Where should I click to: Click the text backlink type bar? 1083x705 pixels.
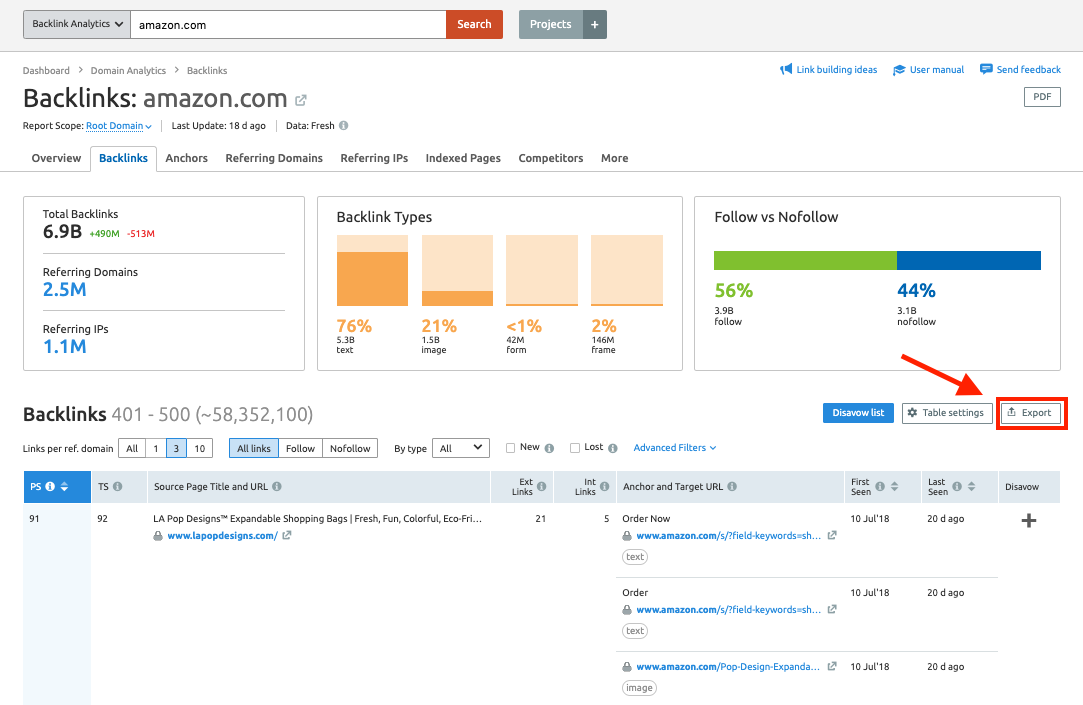(372, 270)
